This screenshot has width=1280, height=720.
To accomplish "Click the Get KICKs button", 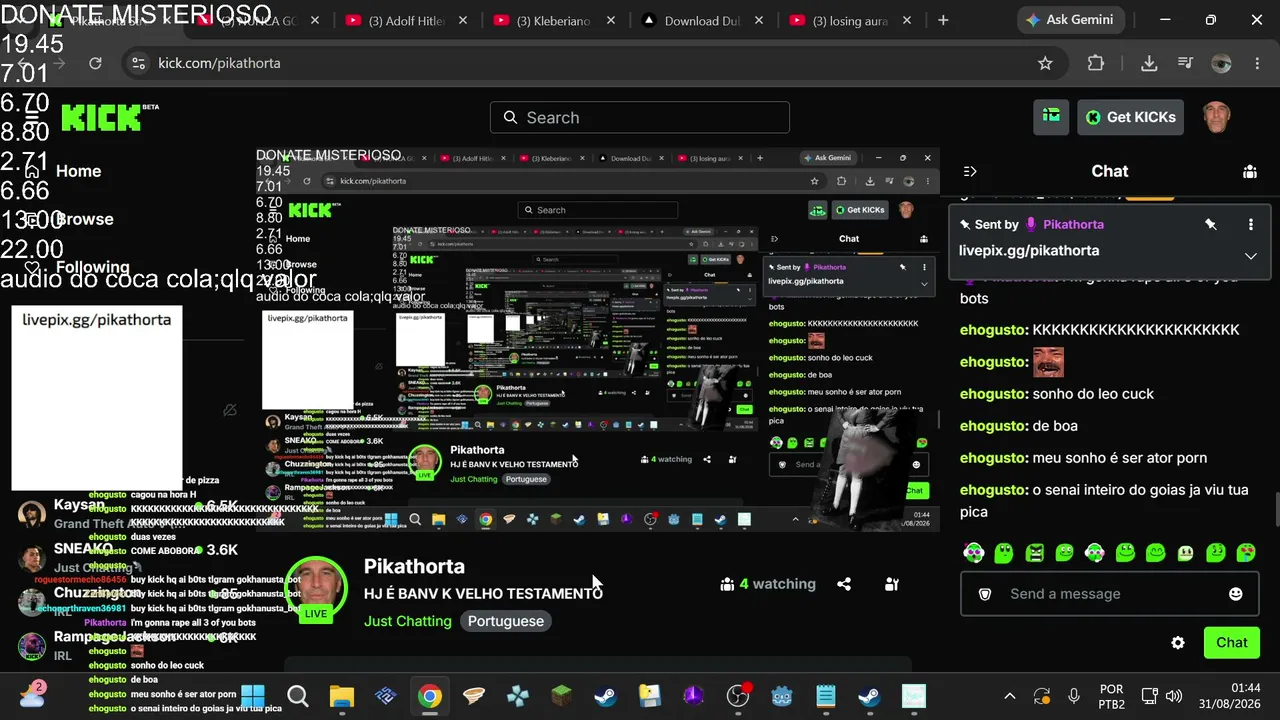I will click(1131, 117).
